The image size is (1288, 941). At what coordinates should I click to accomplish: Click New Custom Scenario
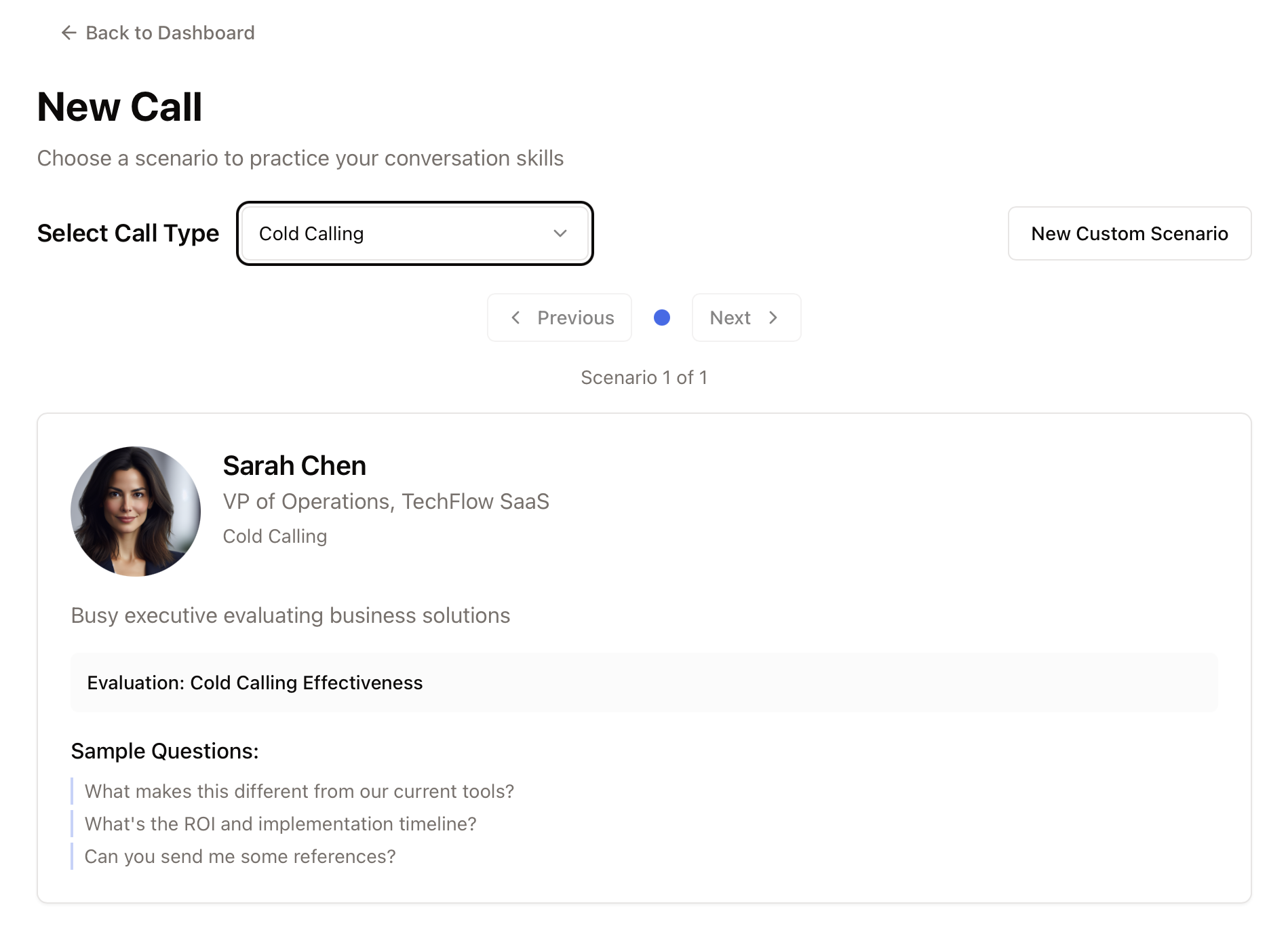click(1129, 233)
